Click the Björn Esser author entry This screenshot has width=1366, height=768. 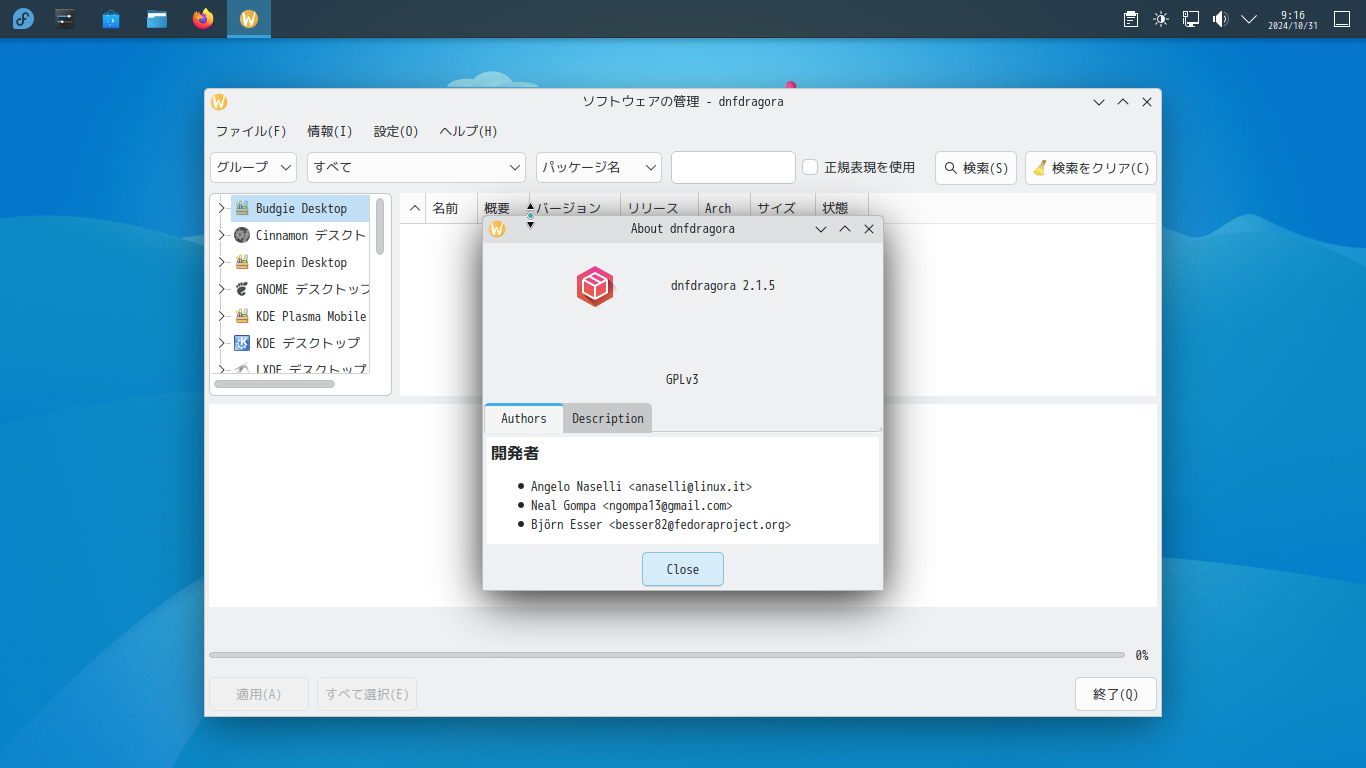(x=661, y=524)
